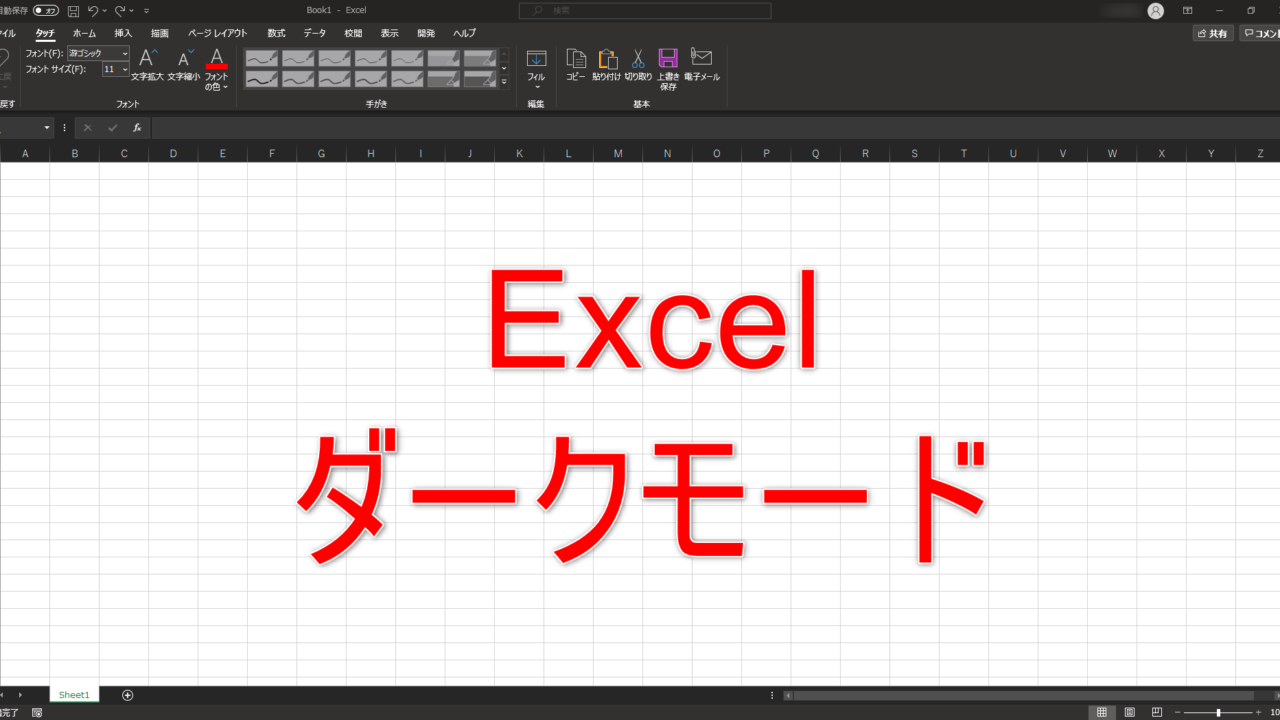Open the 数式 tab
1280x720 pixels.
[x=276, y=33]
